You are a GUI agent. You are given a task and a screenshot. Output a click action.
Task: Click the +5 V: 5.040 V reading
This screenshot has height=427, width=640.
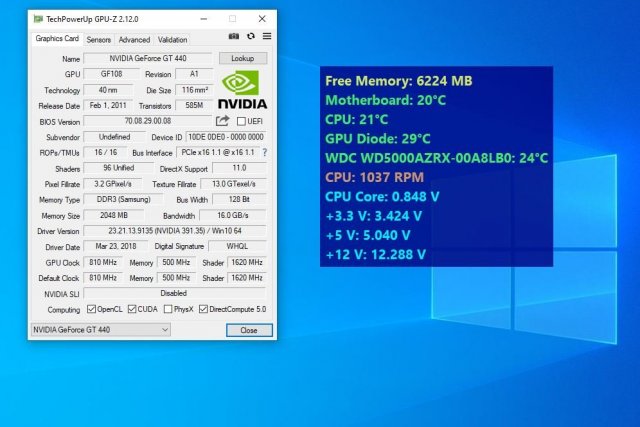pyautogui.click(x=368, y=235)
